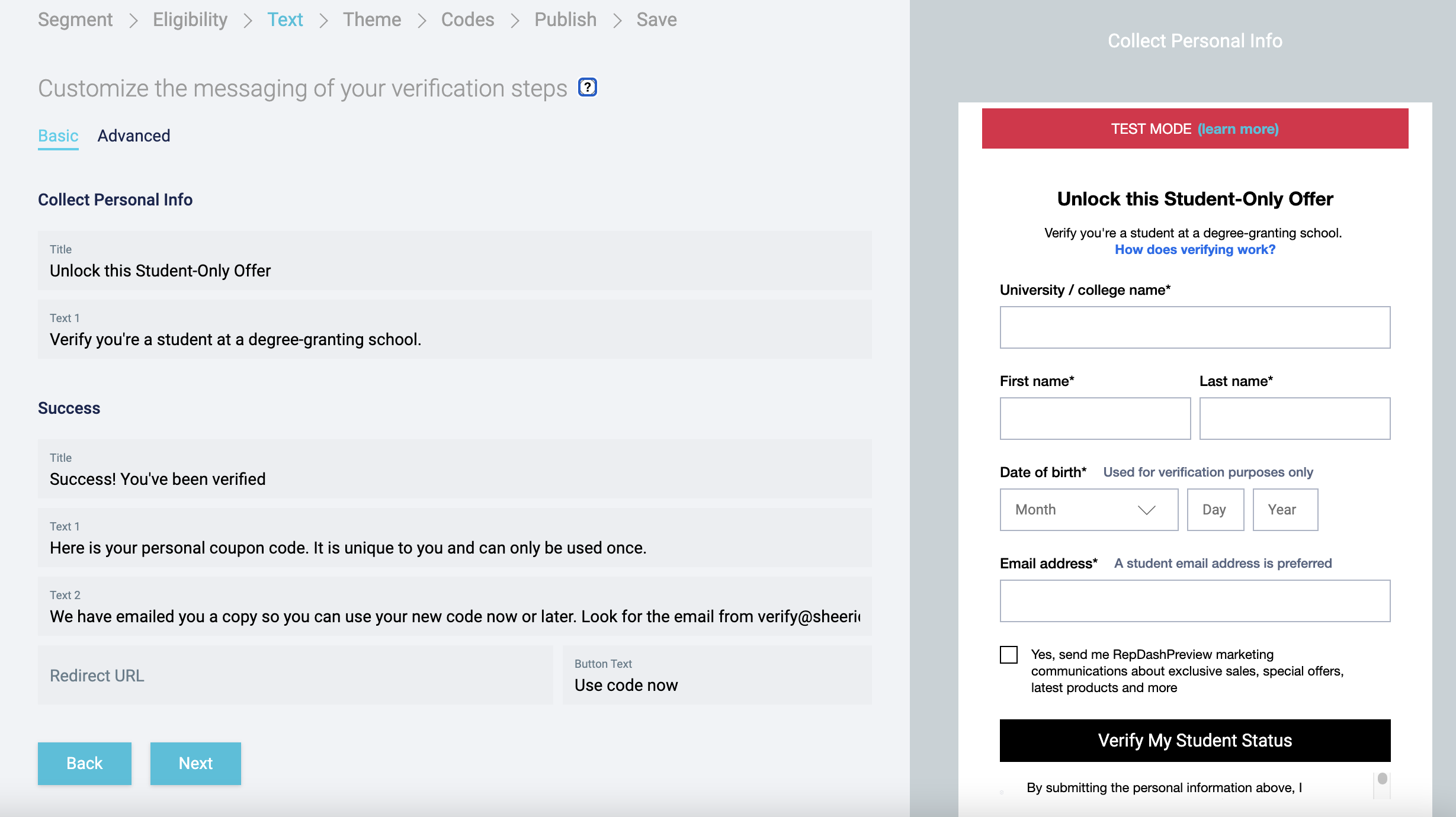
Task: Select the Basic tab
Action: click(x=58, y=136)
